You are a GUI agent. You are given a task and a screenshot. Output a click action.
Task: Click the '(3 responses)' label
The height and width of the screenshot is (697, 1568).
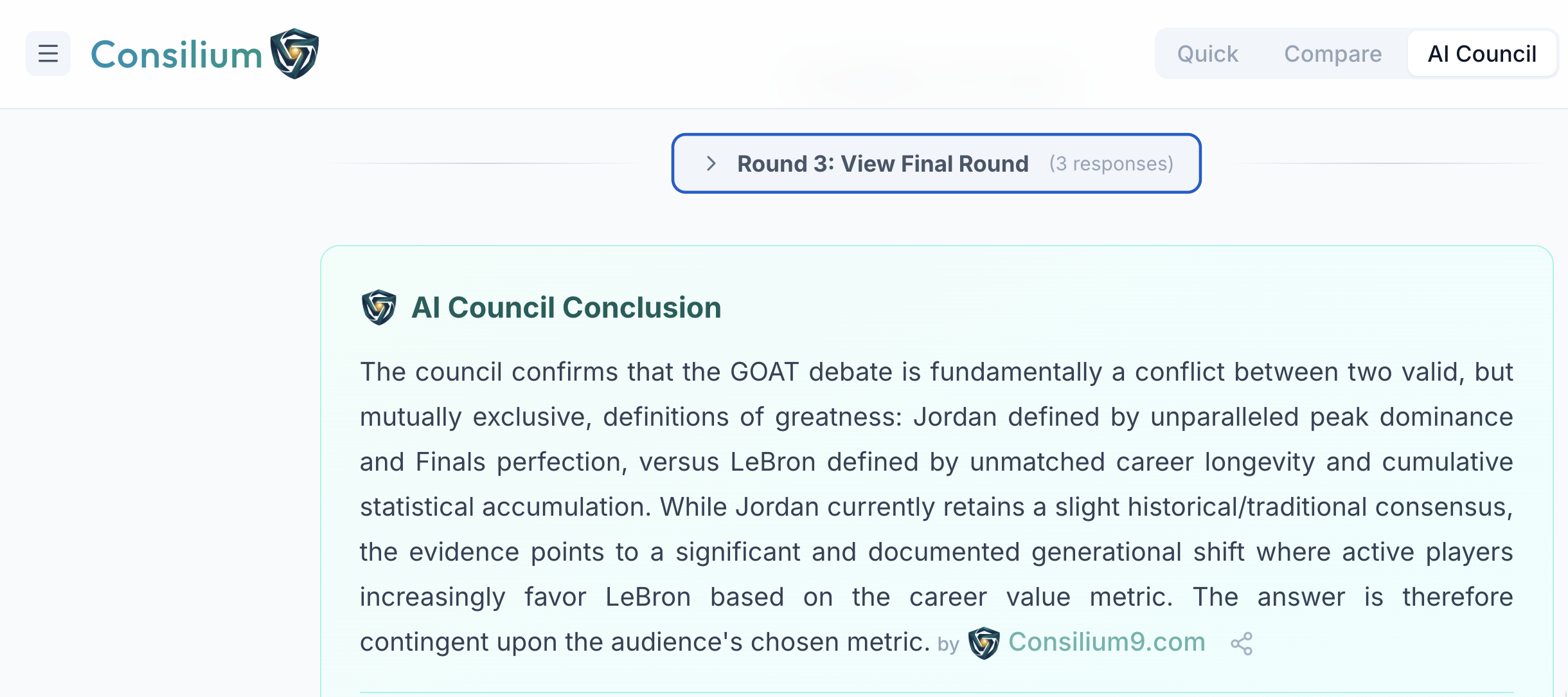(1112, 164)
